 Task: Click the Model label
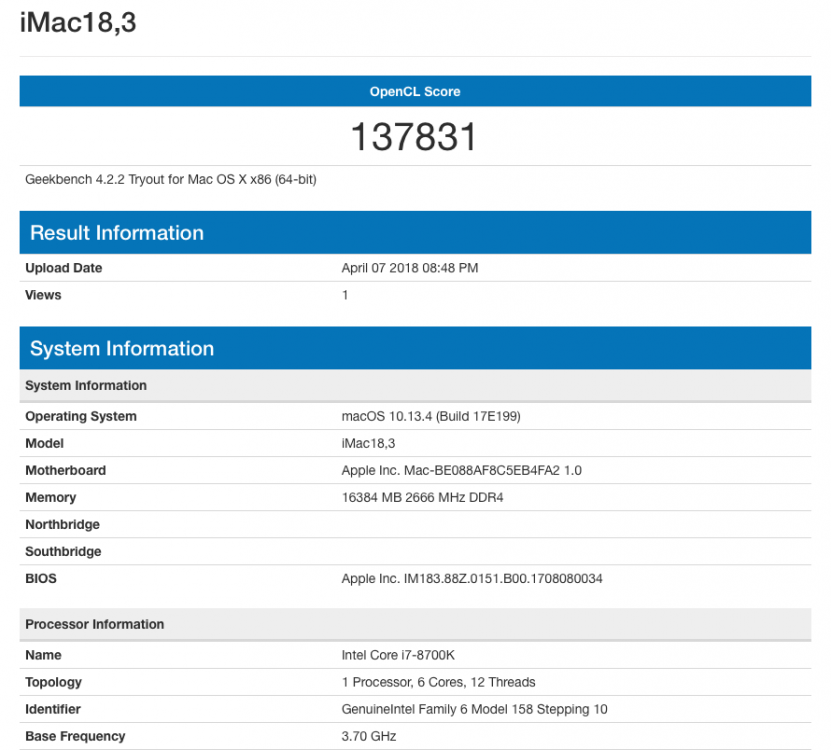coord(44,443)
